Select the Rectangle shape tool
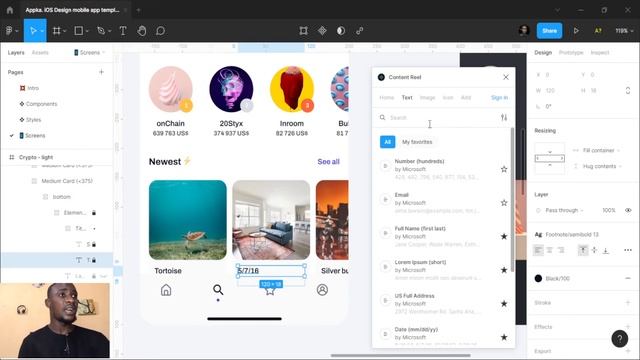 point(78,31)
